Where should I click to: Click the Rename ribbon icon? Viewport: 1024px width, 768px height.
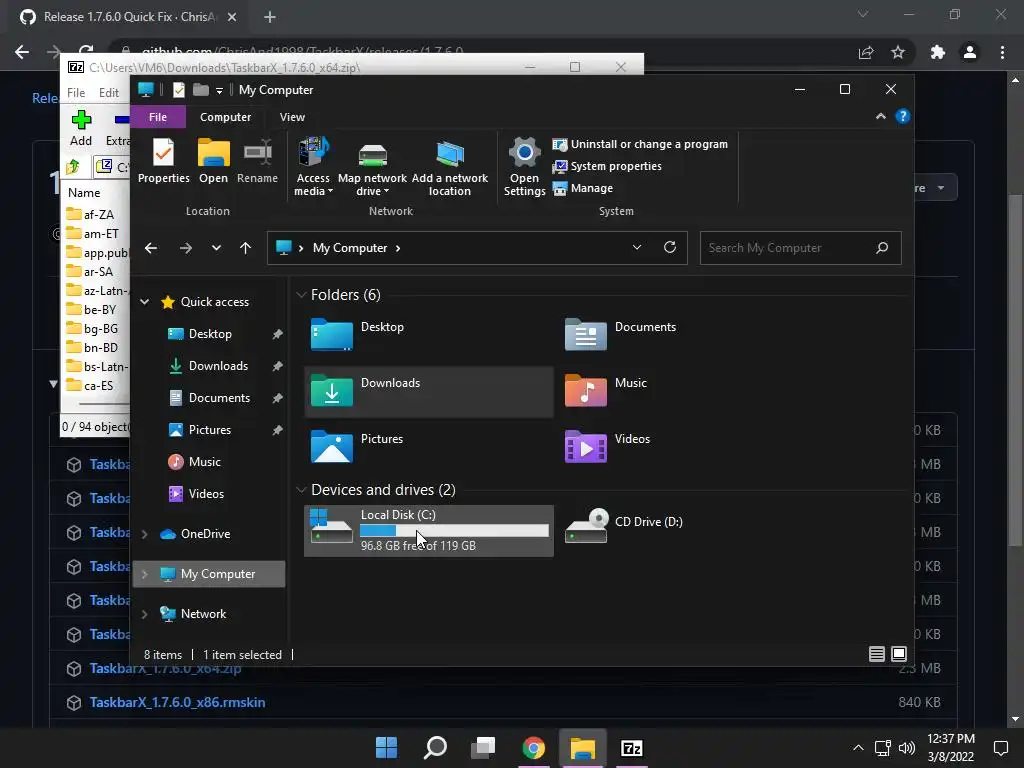257,161
